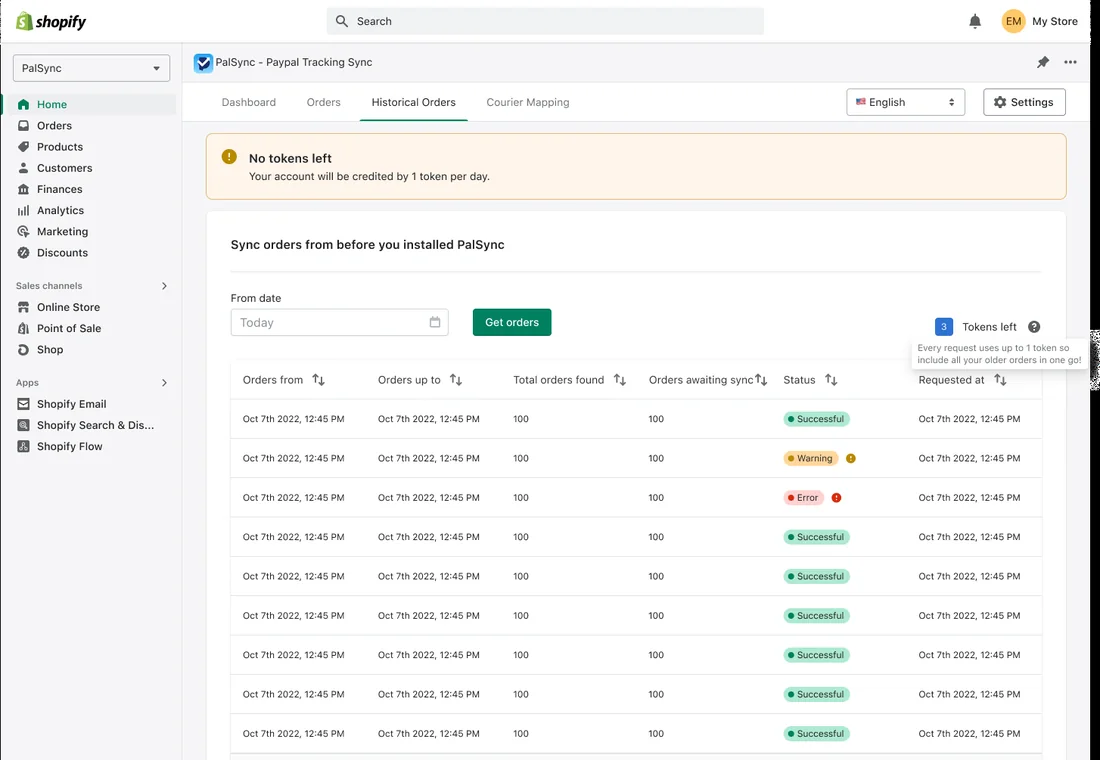The width and height of the screenshot is (1100, 760).
Task: Click the search magnifier icon
Action: 342,21
